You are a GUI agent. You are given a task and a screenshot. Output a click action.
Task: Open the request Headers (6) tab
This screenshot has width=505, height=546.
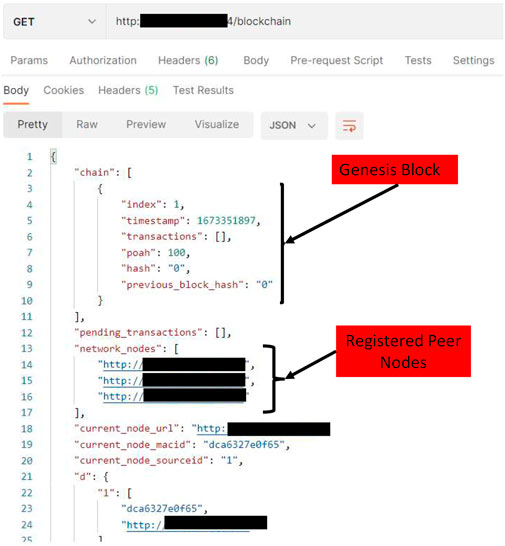(x=188, y=60)
